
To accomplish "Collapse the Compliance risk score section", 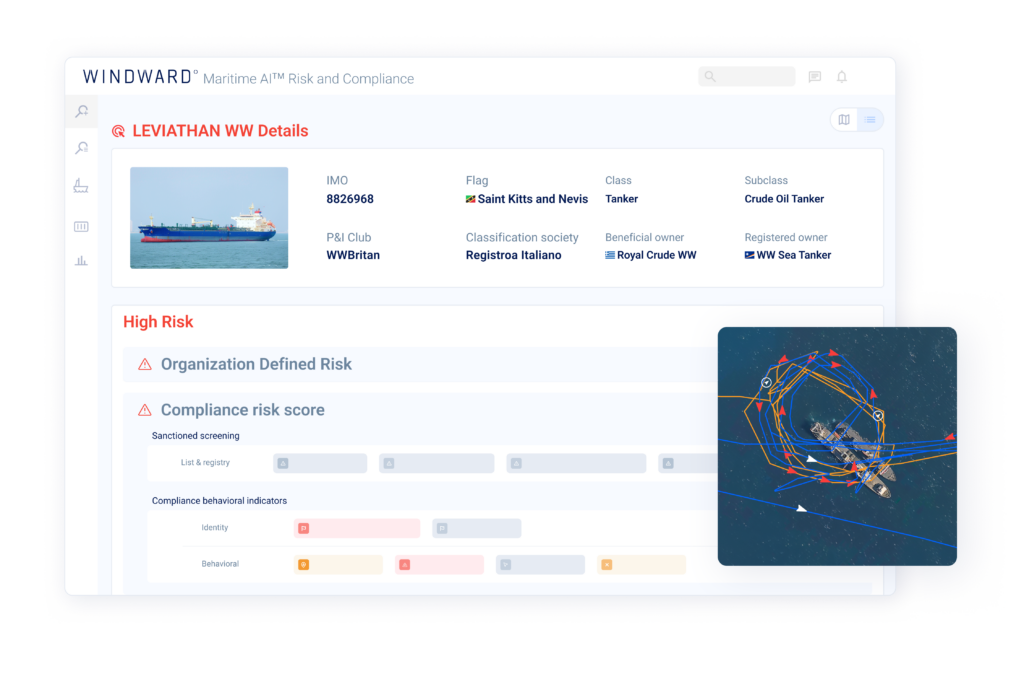I will tap(243, 410).
